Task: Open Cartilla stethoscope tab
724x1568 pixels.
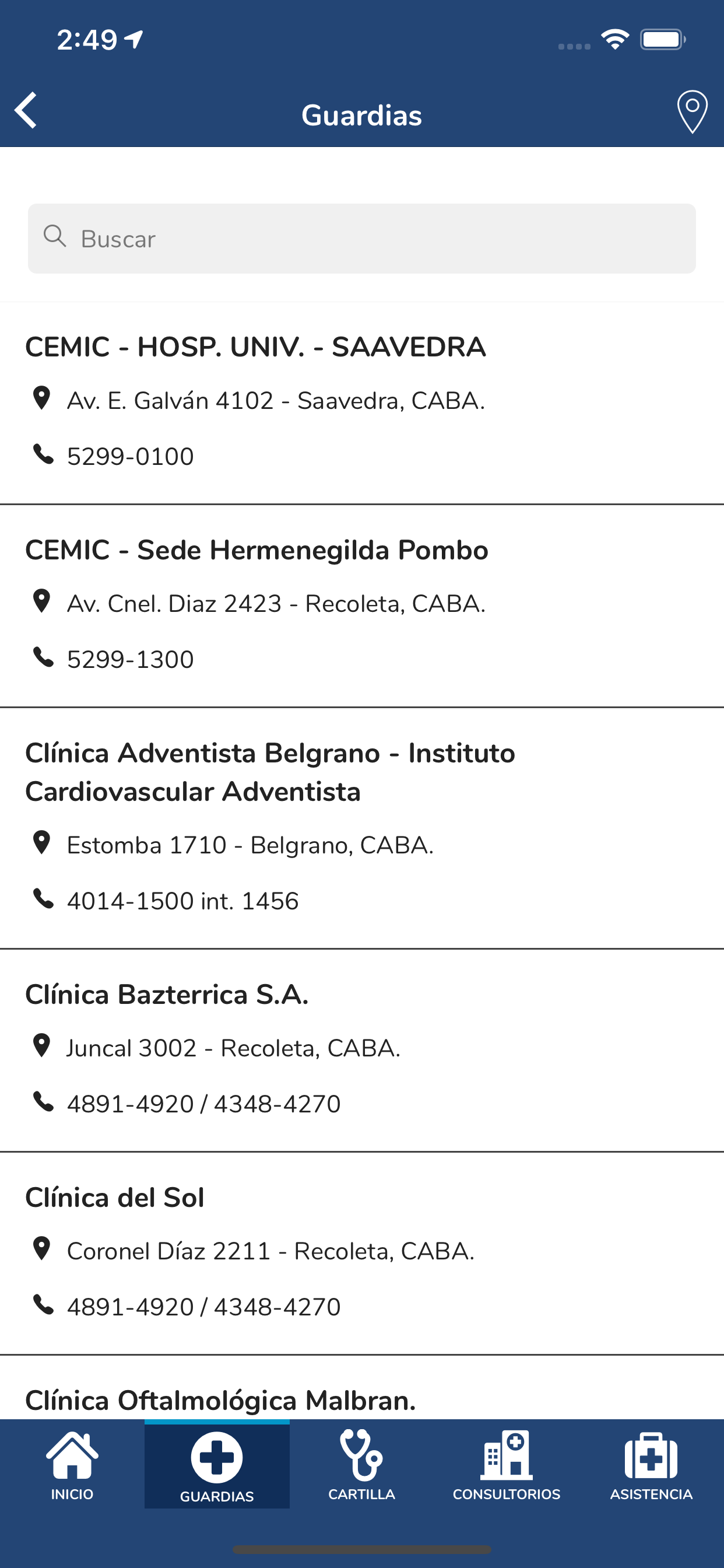Action: (362, 1466)
